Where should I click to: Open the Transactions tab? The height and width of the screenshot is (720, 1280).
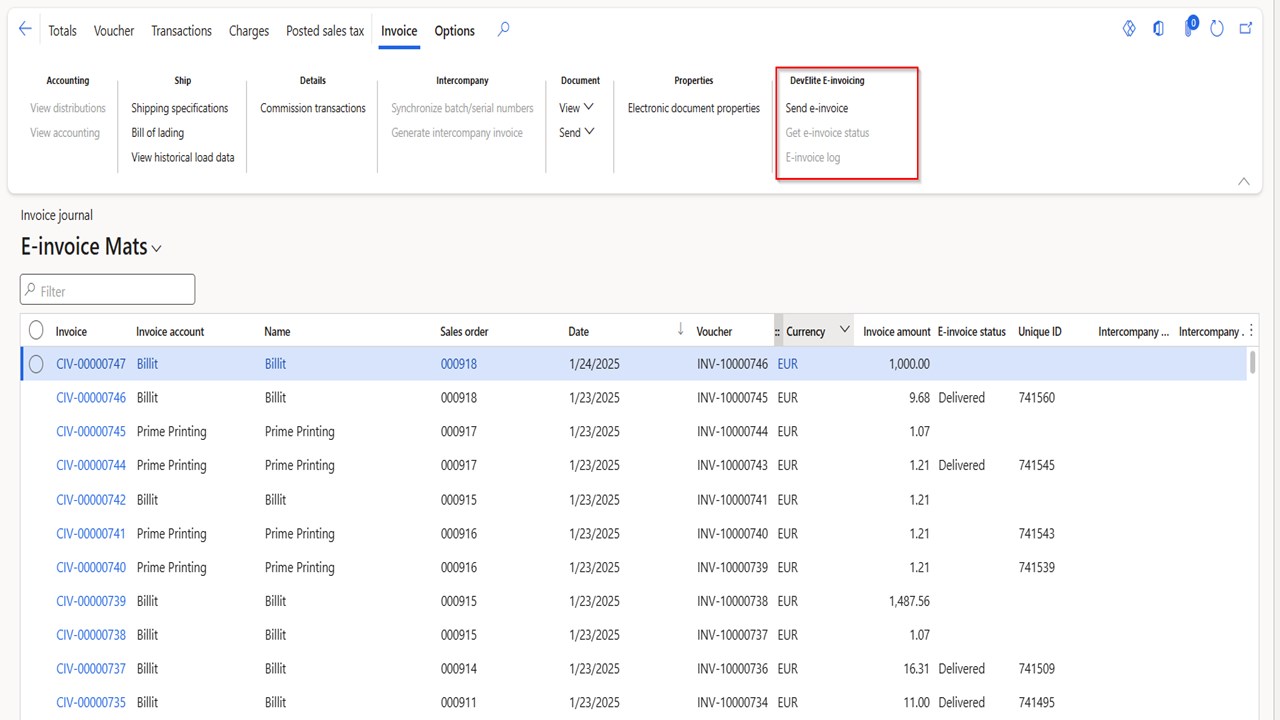(x=181, y=31)
